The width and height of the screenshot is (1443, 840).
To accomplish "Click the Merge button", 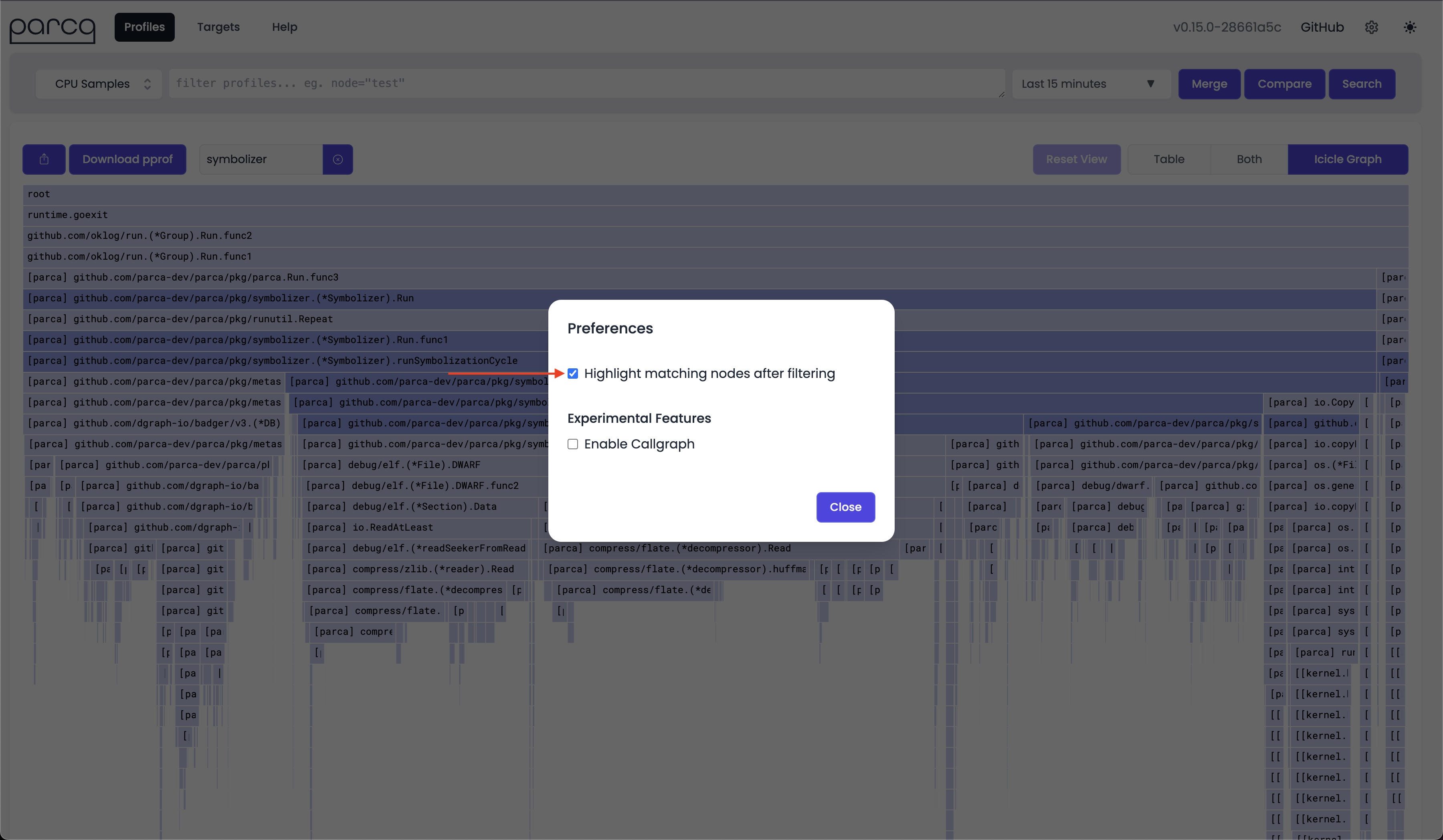I will point(1209,84).
